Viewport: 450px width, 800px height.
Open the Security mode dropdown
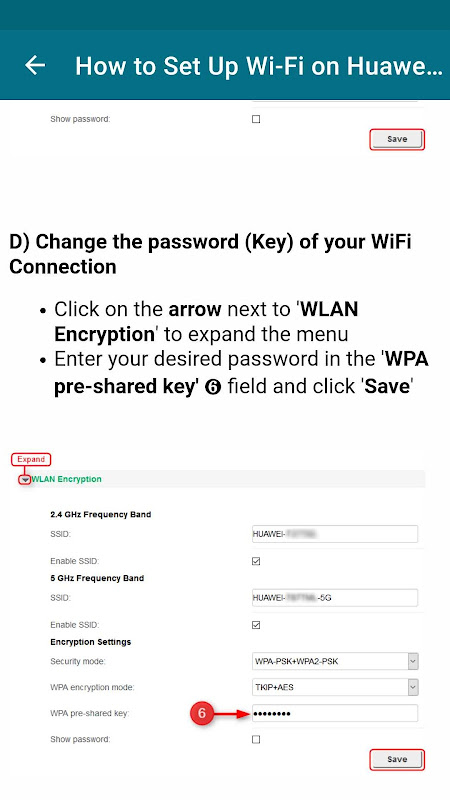335,662
